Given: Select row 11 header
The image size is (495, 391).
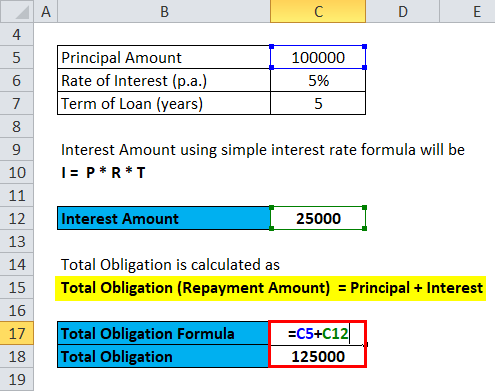Looking at the screenshot, I should (x=17, y=195).
